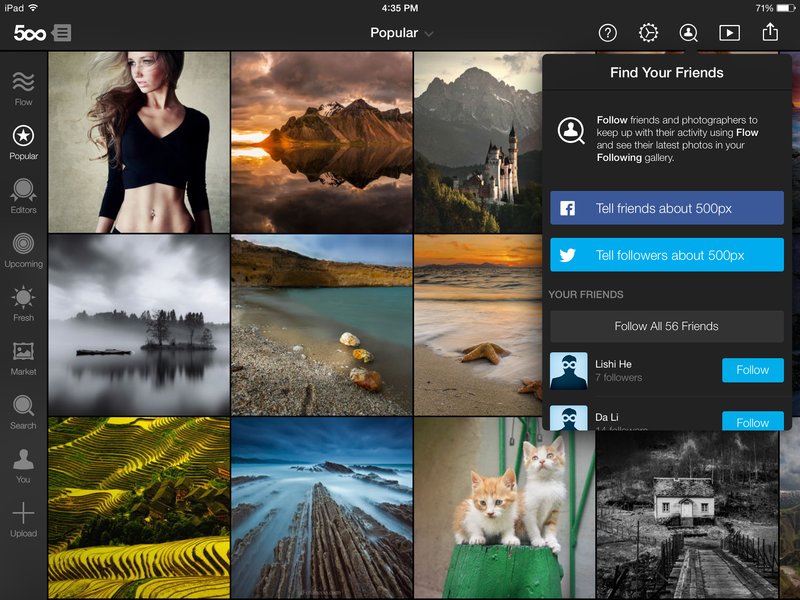Viewport: 800px width, 600px height.
Task: Tap the Find Your Friends title
Action: click(x=667, y=72)
